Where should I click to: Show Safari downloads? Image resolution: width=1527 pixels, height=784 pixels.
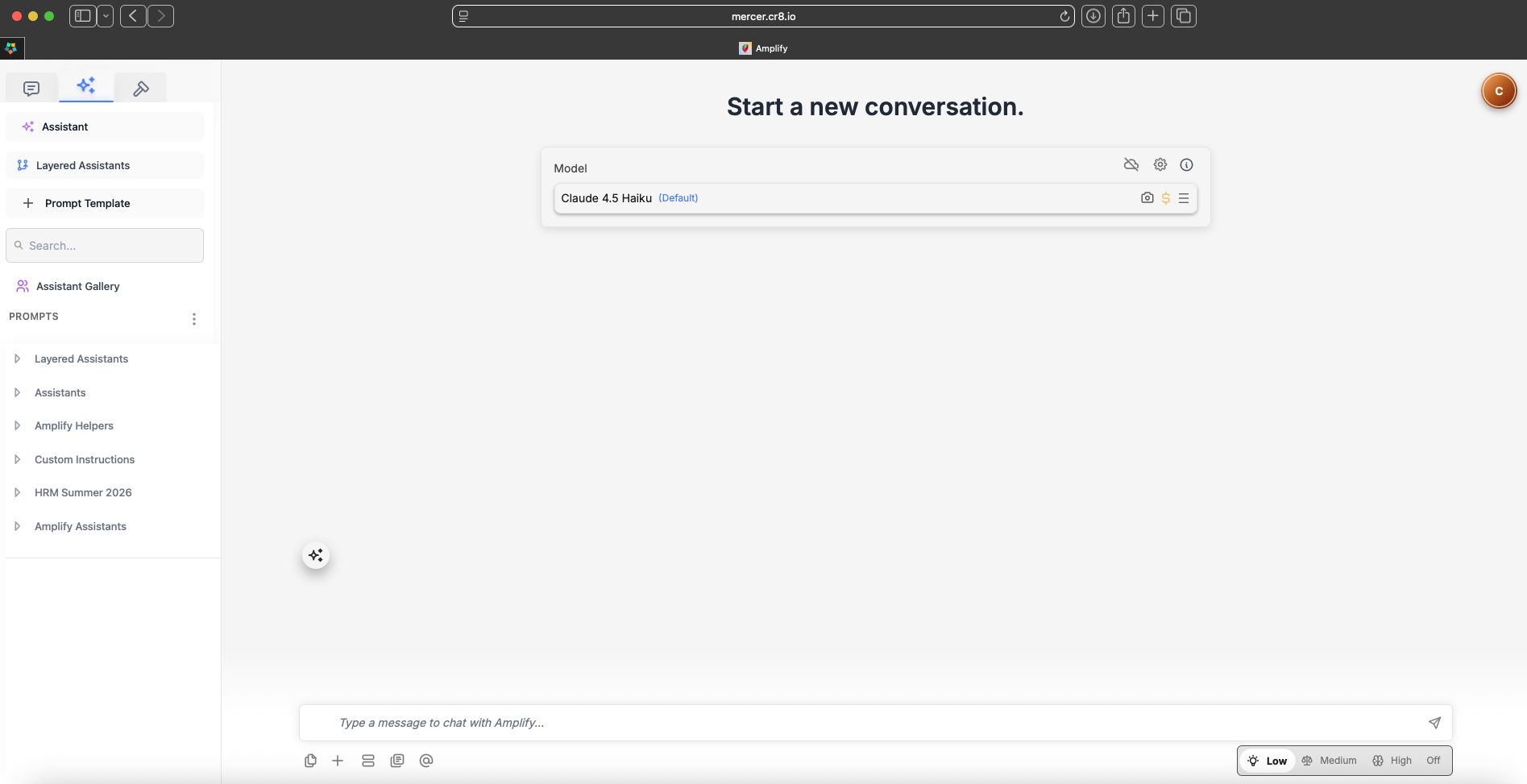coord(1093,16)
